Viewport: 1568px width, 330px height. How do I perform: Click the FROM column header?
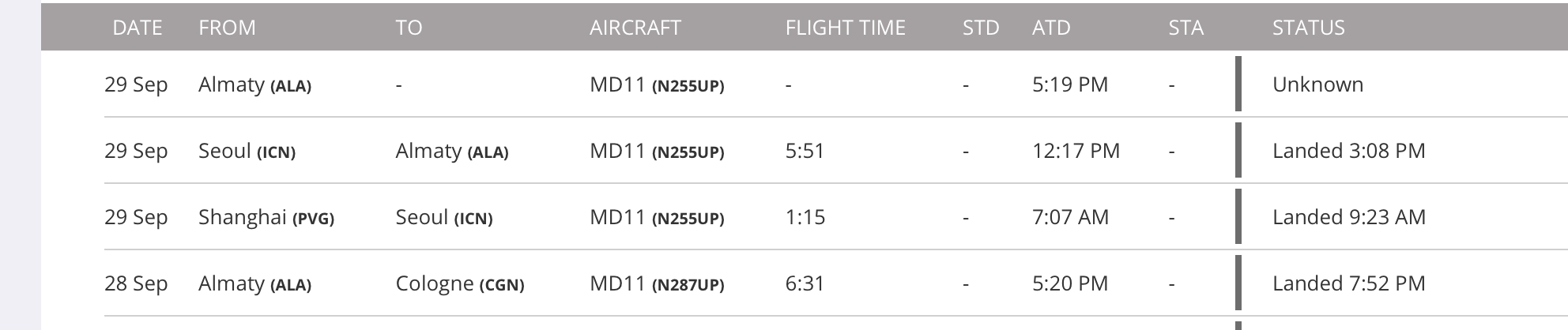pos(227,28)
